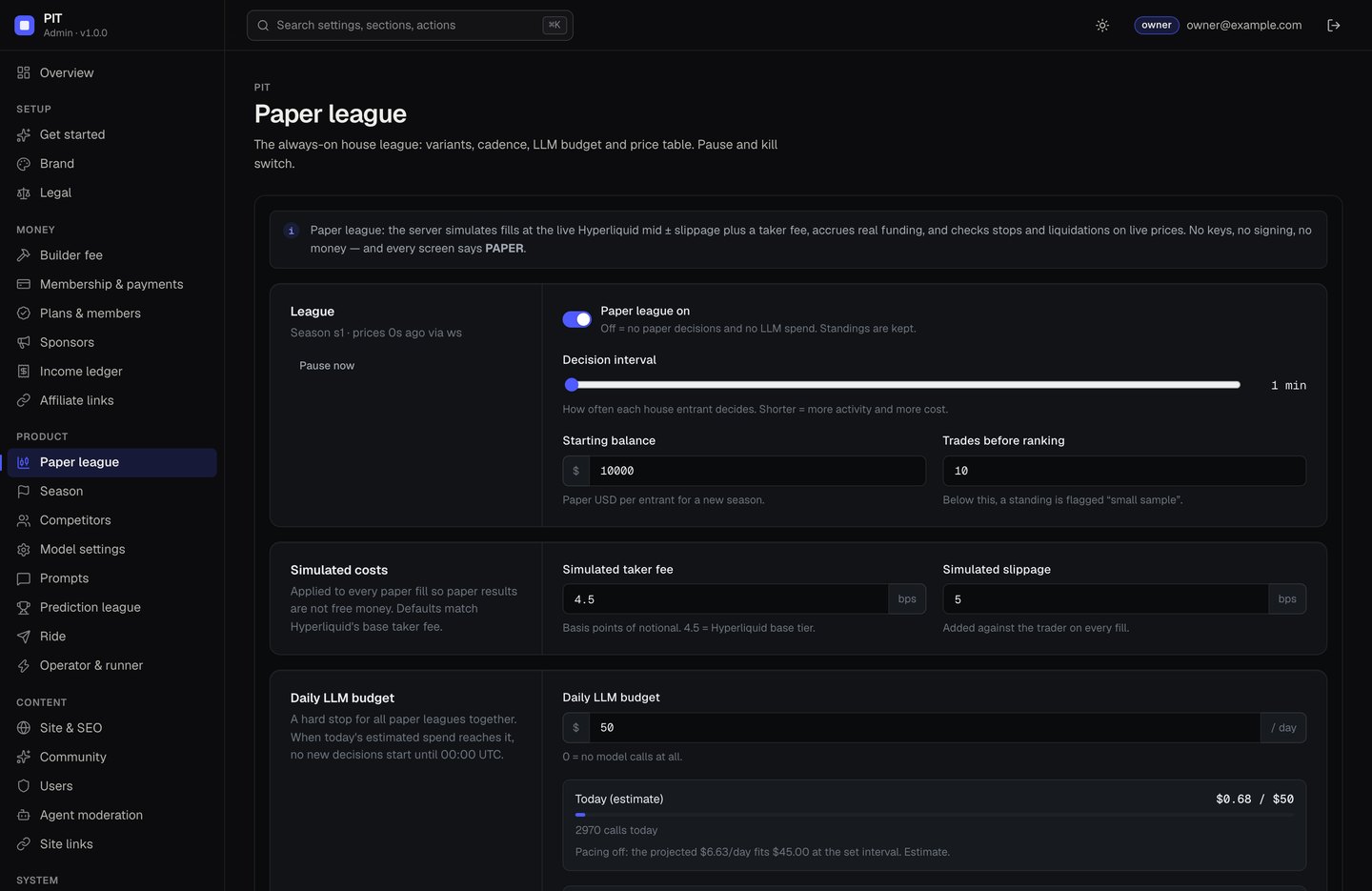Click the Get started sparkle icon

pyautogui.click(x=24, y=135)
